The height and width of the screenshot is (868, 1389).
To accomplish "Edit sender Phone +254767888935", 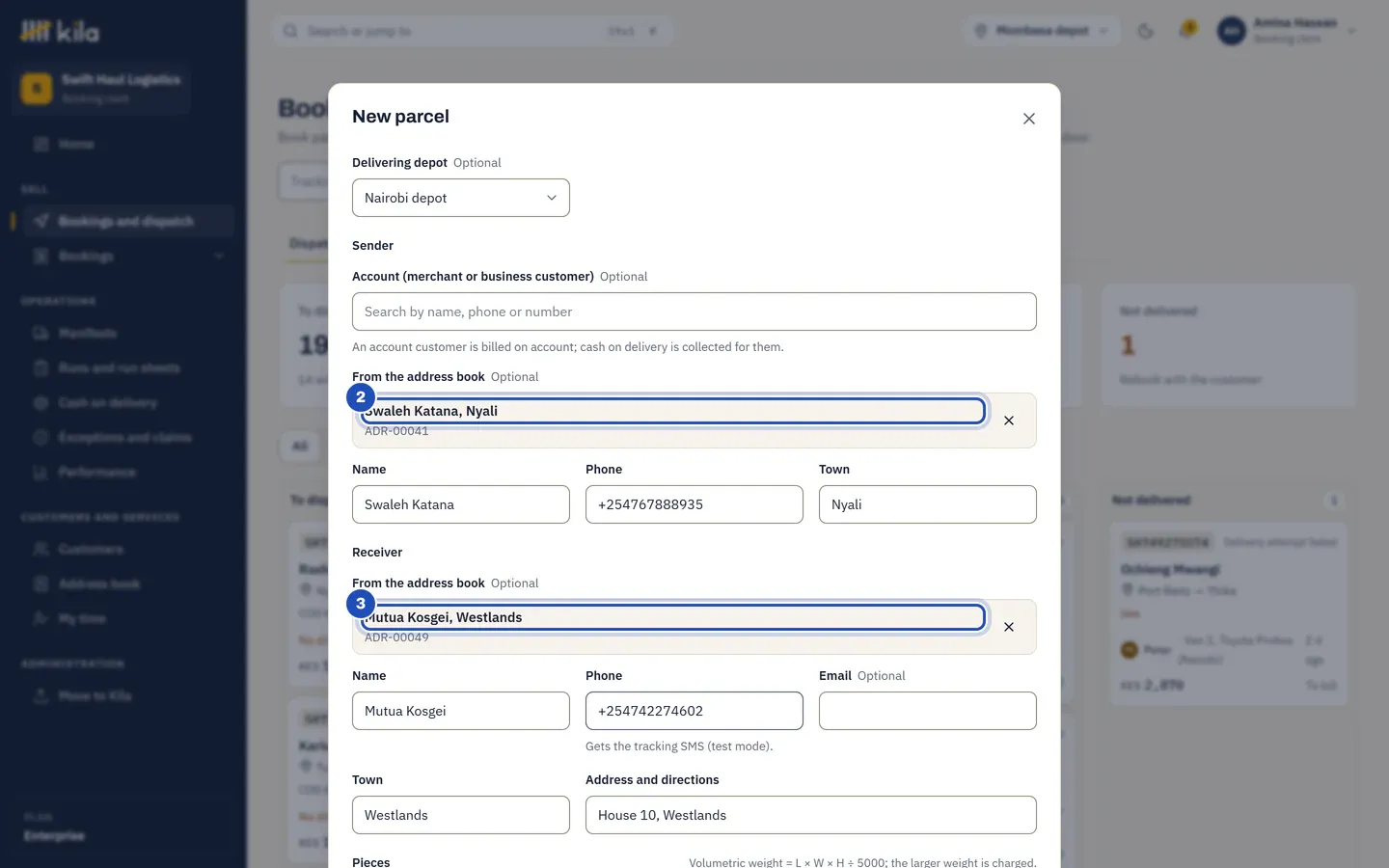I will [x=694, y=504].
